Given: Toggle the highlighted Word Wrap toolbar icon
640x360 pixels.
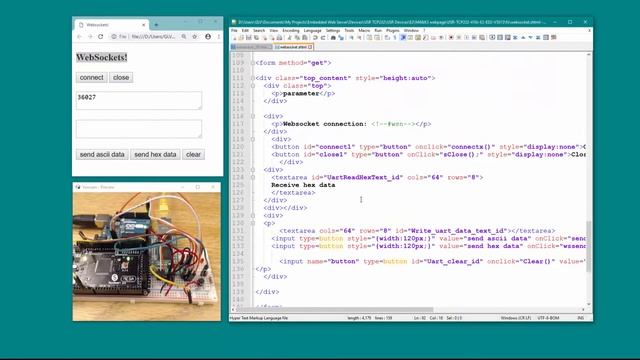Looking at the screenshot, I should [403, 38].
